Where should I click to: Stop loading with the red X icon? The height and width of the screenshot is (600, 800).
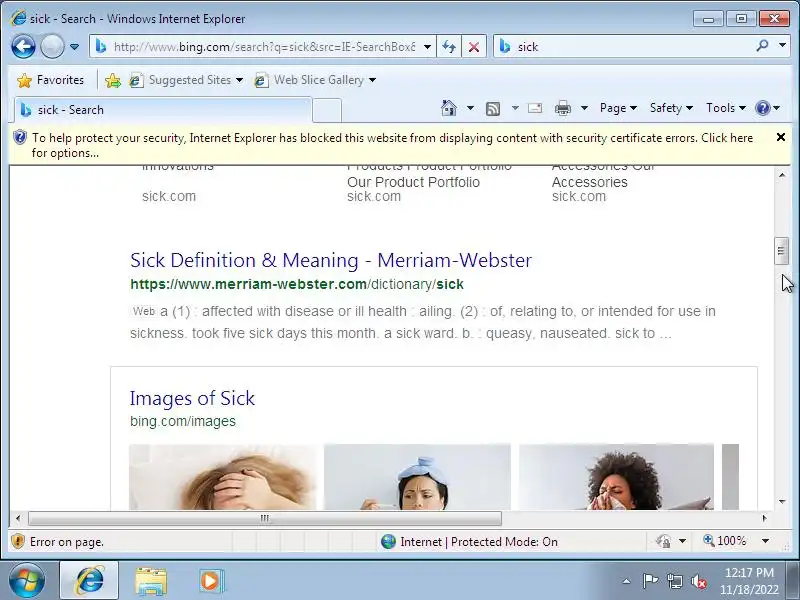474,47
